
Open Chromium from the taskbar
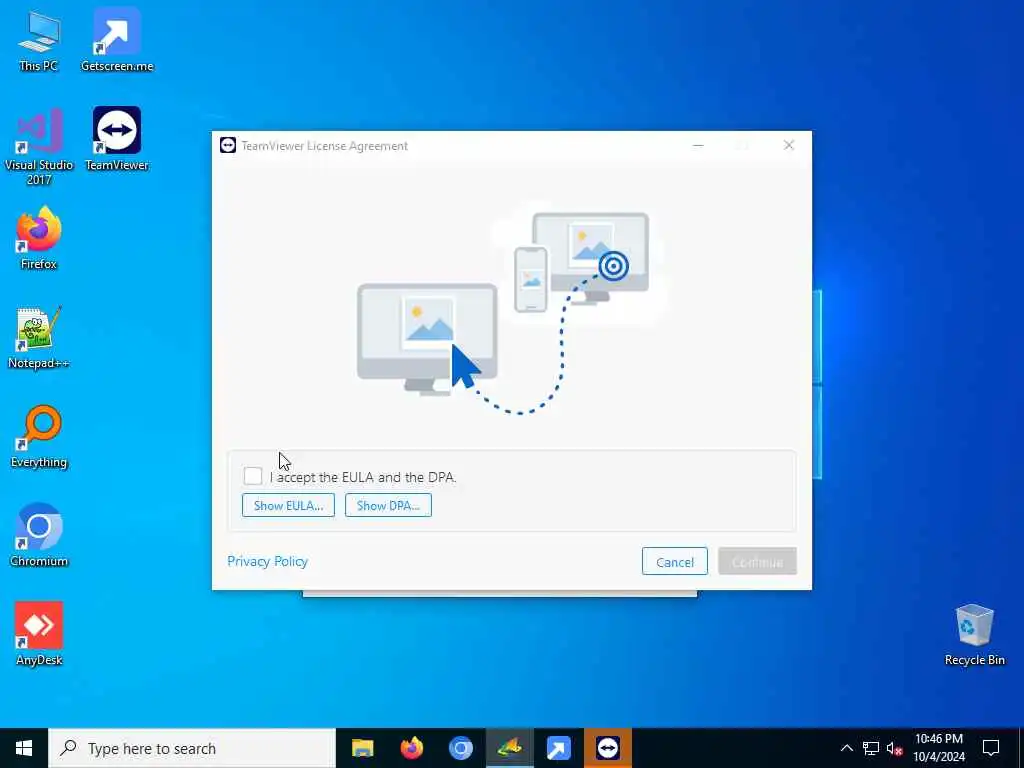click(460, 748)
